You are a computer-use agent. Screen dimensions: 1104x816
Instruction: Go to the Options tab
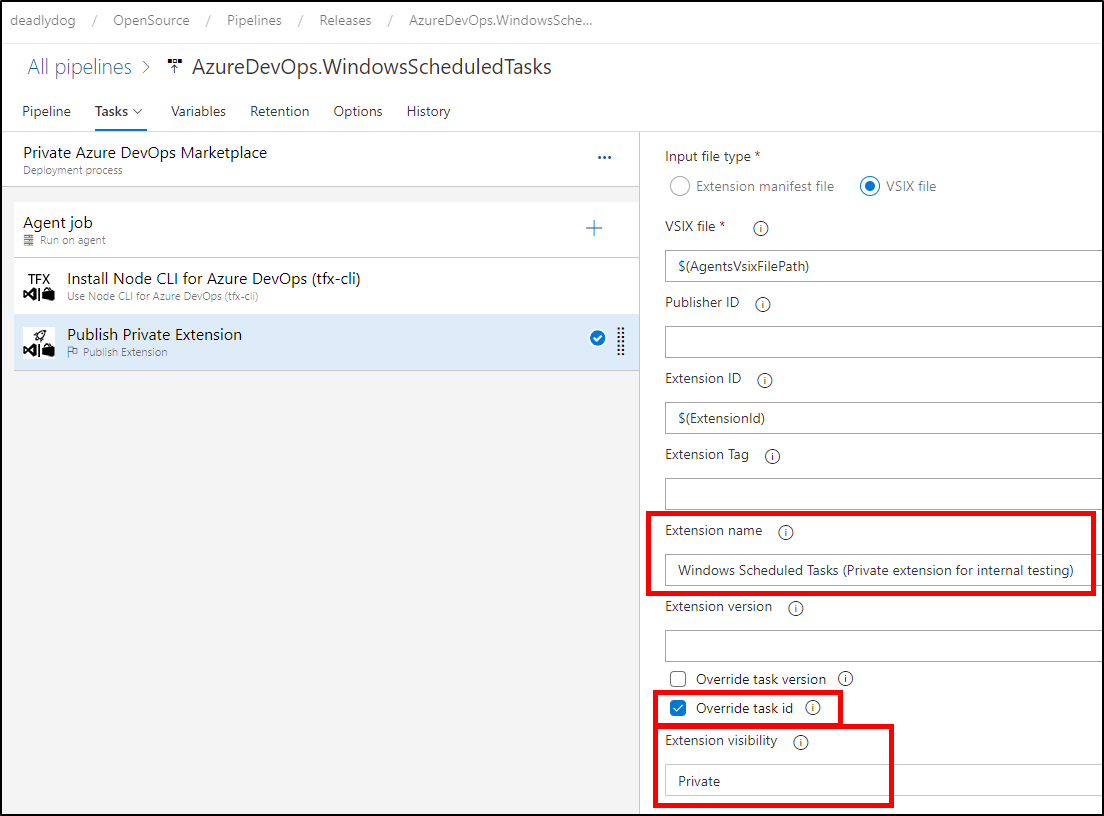tap(358, 111)
